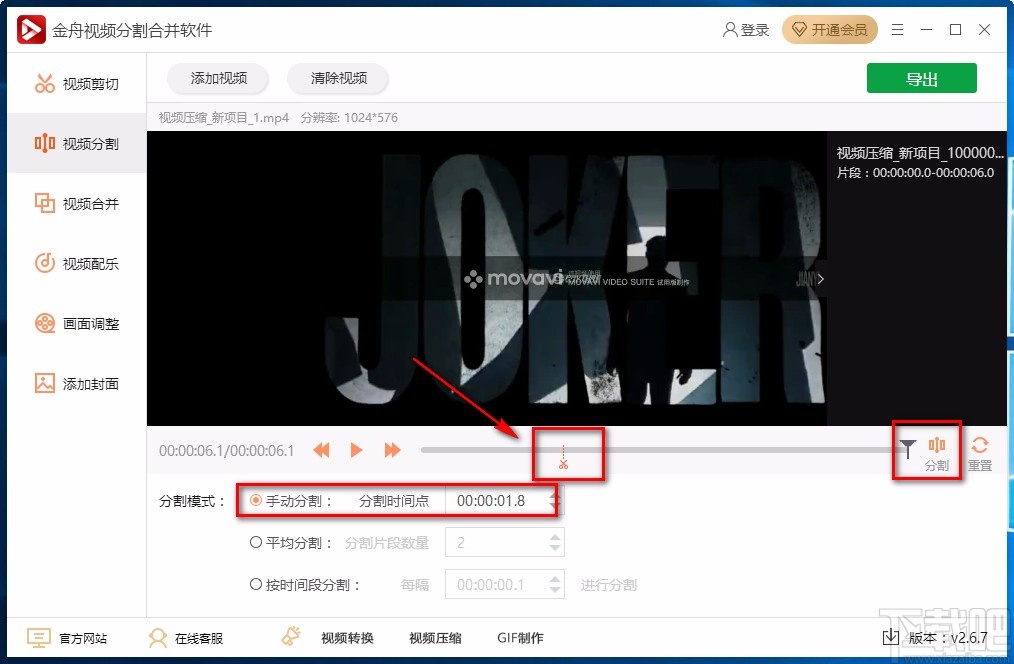1014x664 pixels.
Task: Click the 视频配乐 music icon
Action: 45,263
